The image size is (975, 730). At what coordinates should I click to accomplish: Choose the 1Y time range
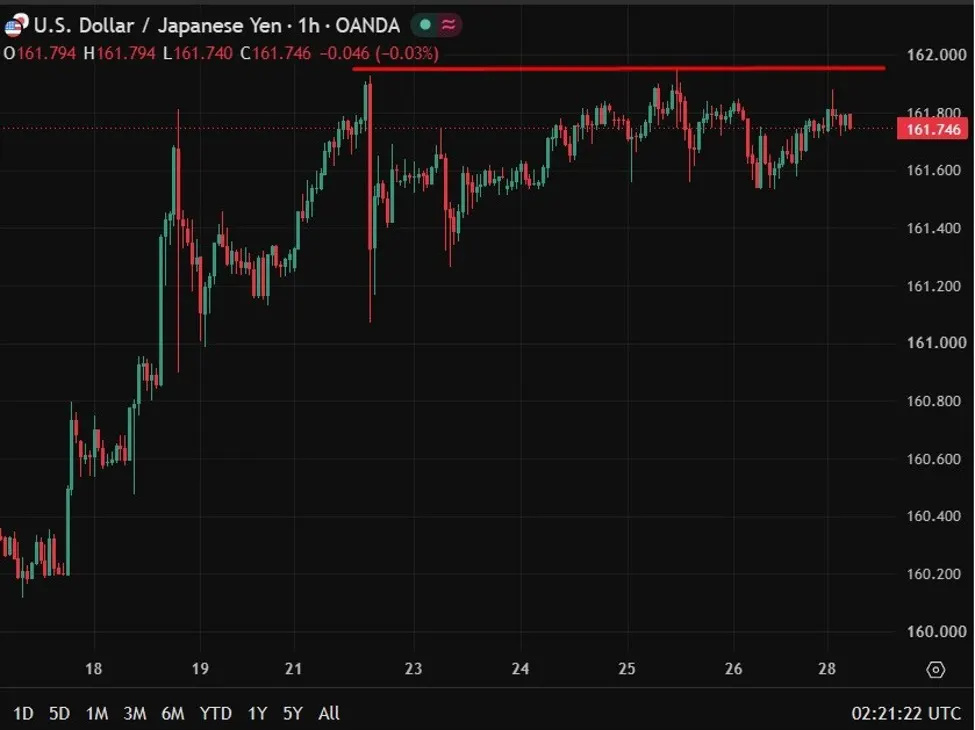(x=257, y=713)
